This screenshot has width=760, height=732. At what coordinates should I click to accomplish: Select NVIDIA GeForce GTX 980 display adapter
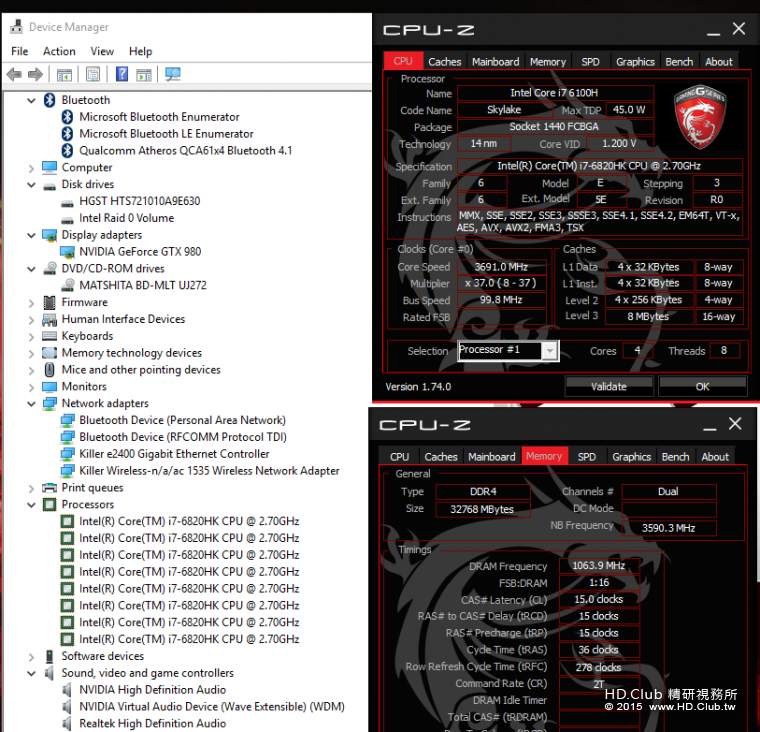pyautogui.click(x=139, y=251)
